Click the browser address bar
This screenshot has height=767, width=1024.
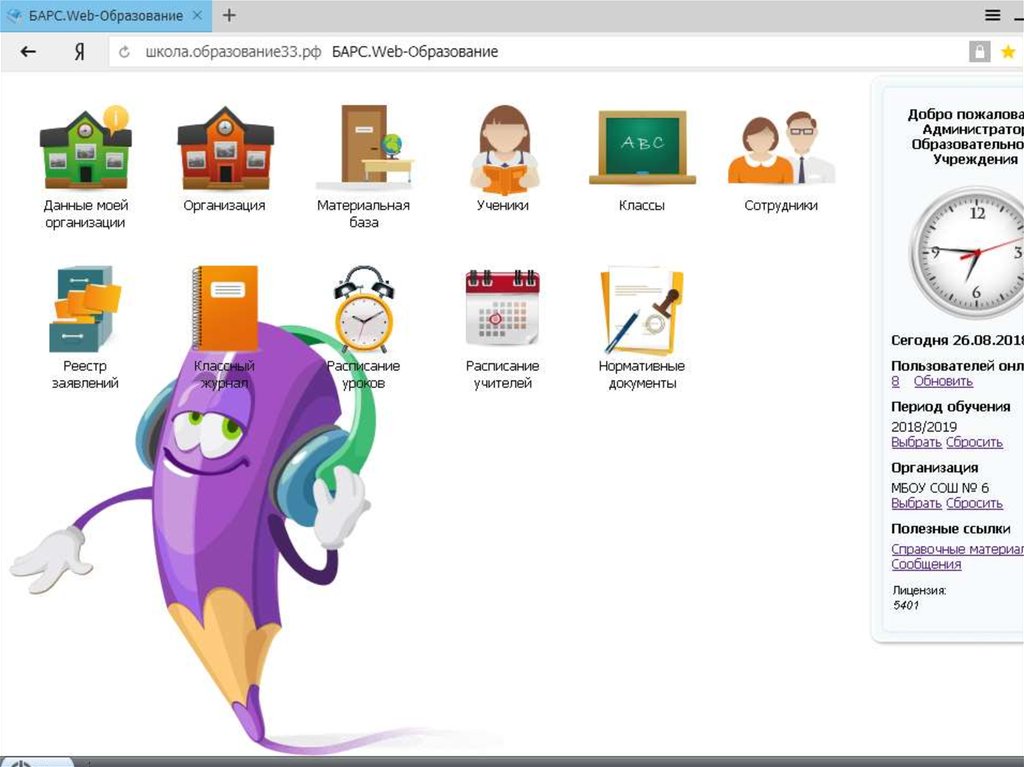[540, 52]
